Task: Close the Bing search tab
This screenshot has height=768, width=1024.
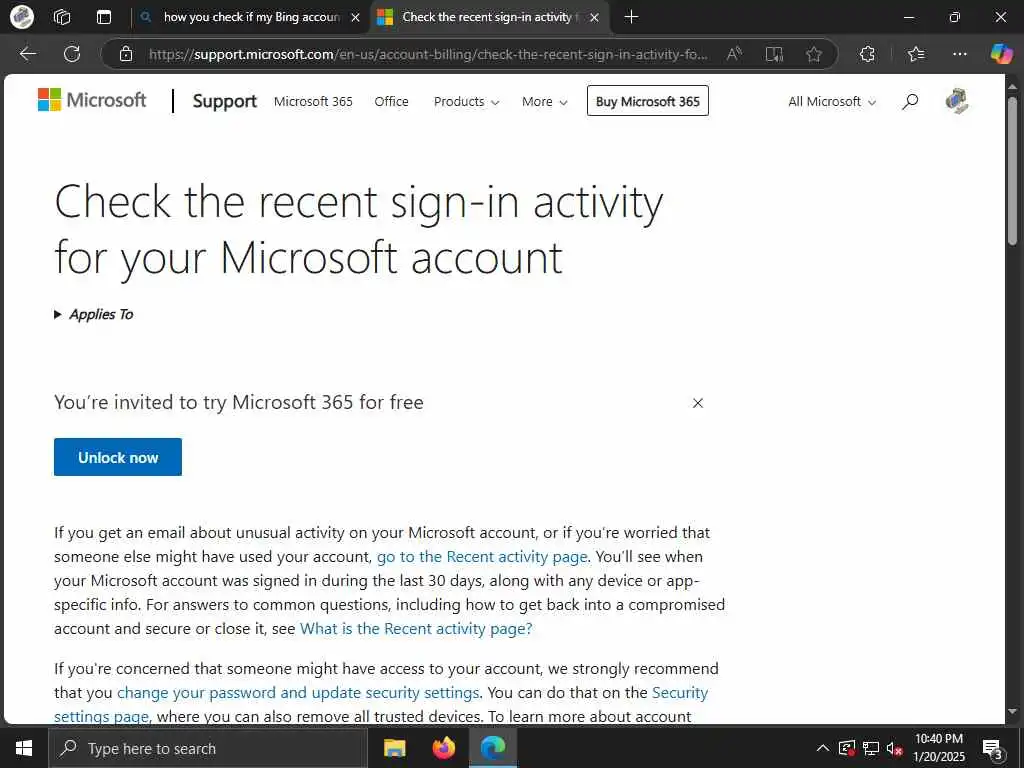Action: [x=355, y=18]
